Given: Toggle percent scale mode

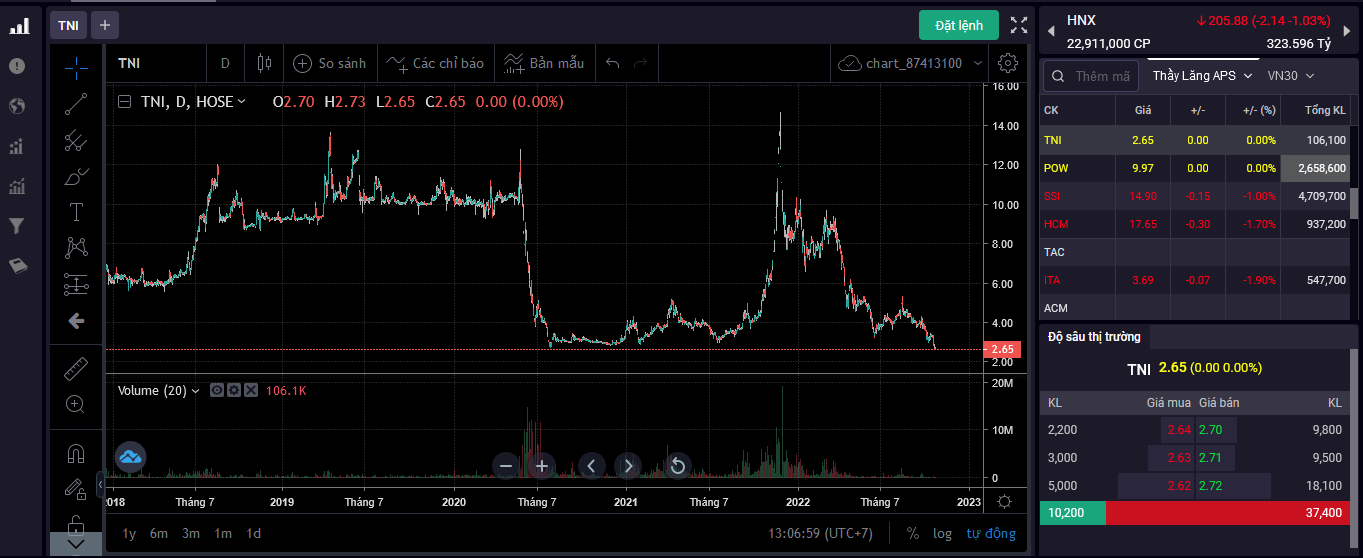Looking at the screenshot, I should click(913, 533).
